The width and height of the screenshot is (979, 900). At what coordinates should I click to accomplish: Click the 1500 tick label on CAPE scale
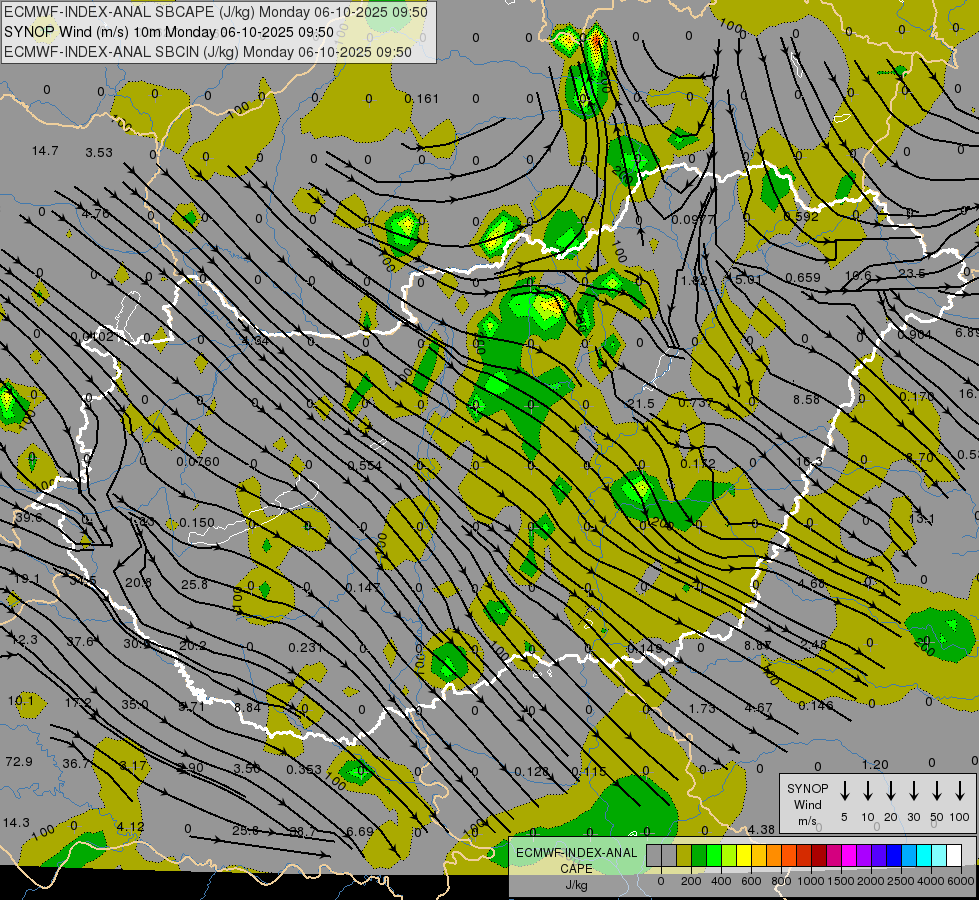tap(841, 881)
